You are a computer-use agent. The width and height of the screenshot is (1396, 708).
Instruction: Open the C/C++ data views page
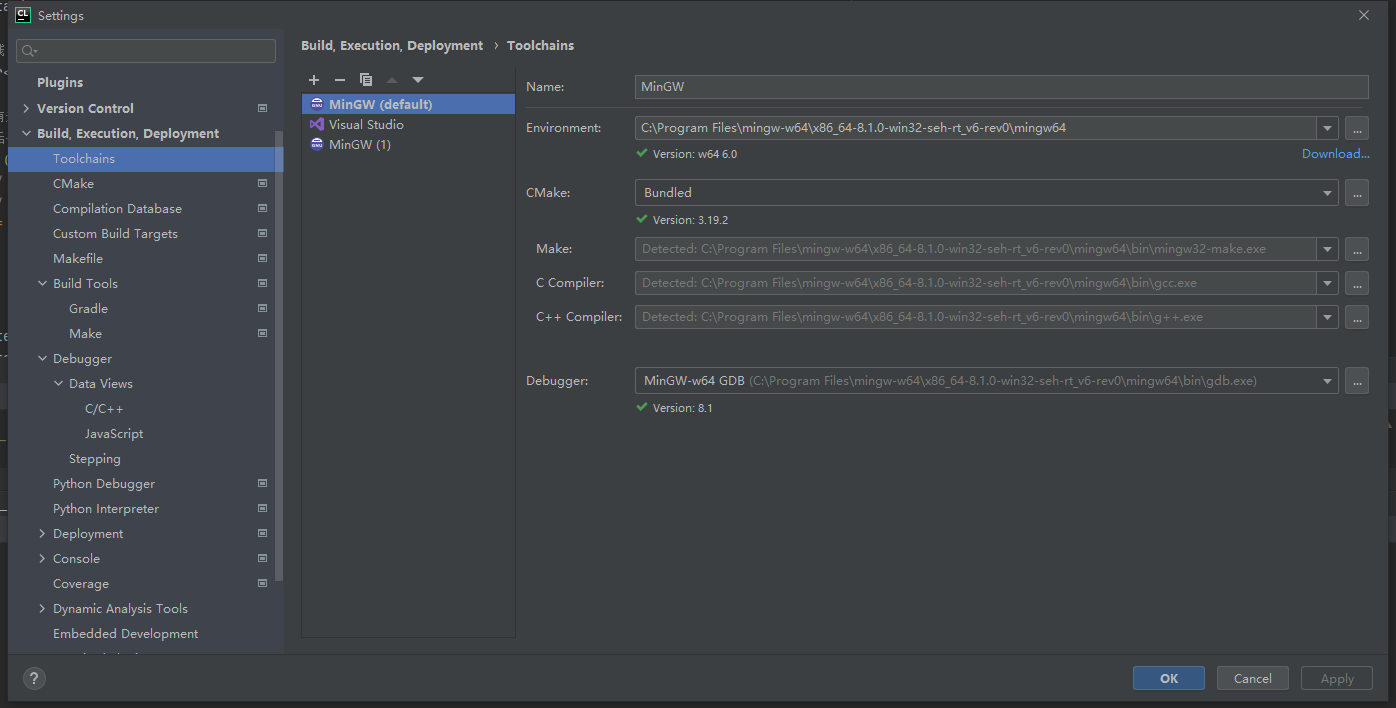104,408
